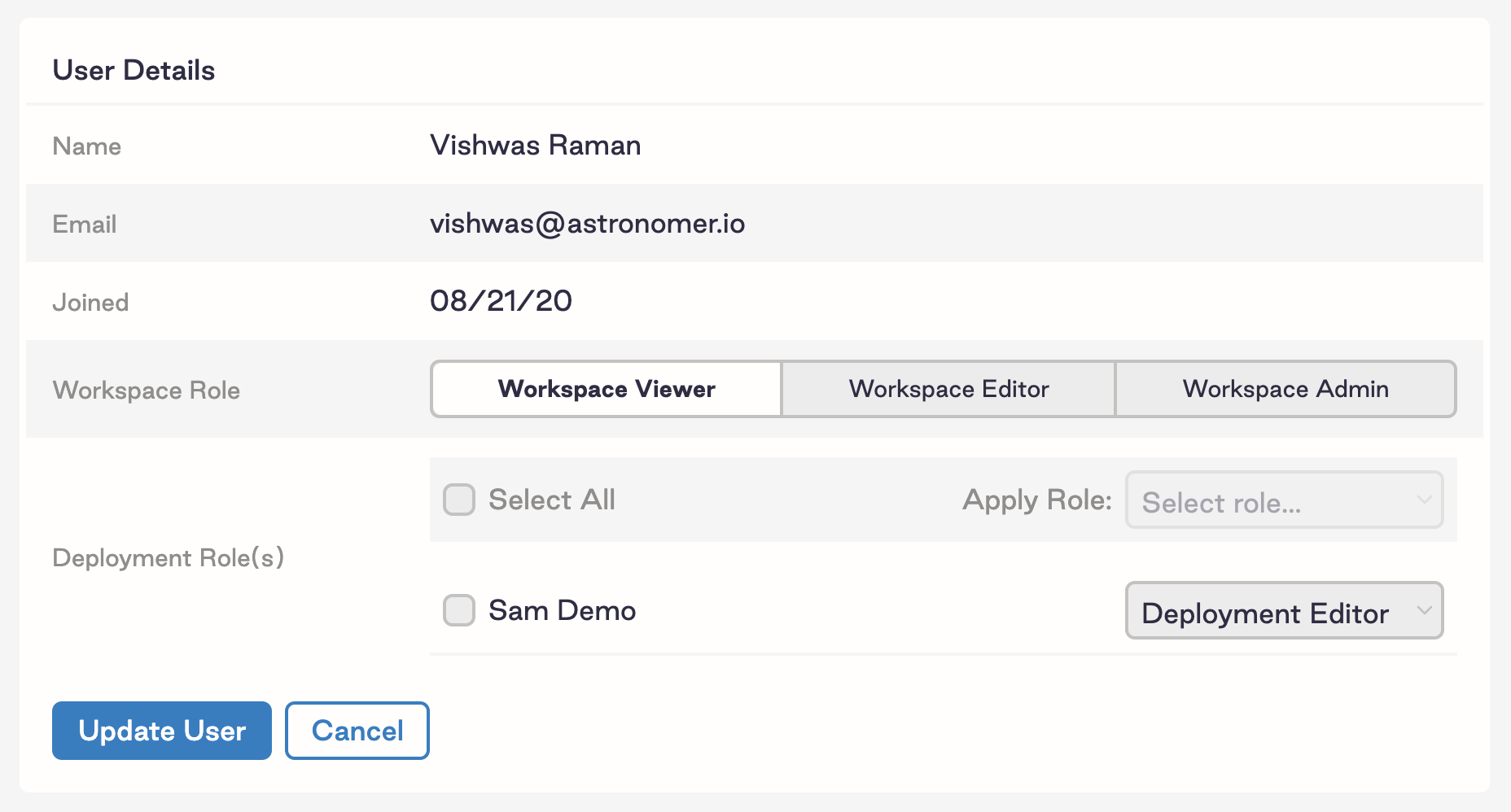Open Sam Demo's Deployment Editor dropdown

coord(1270,611)
